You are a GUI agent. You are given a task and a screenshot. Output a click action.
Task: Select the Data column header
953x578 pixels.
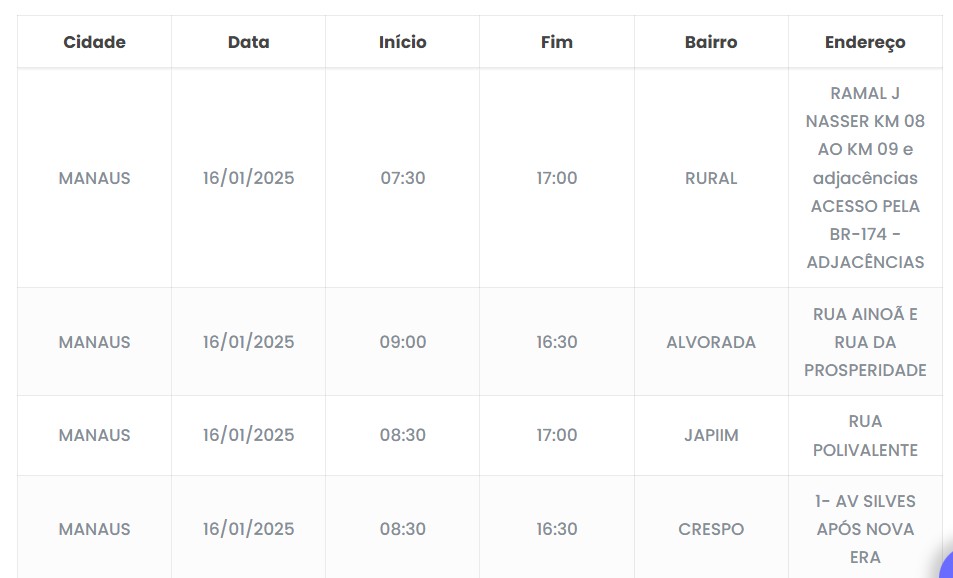coord(248,42)
